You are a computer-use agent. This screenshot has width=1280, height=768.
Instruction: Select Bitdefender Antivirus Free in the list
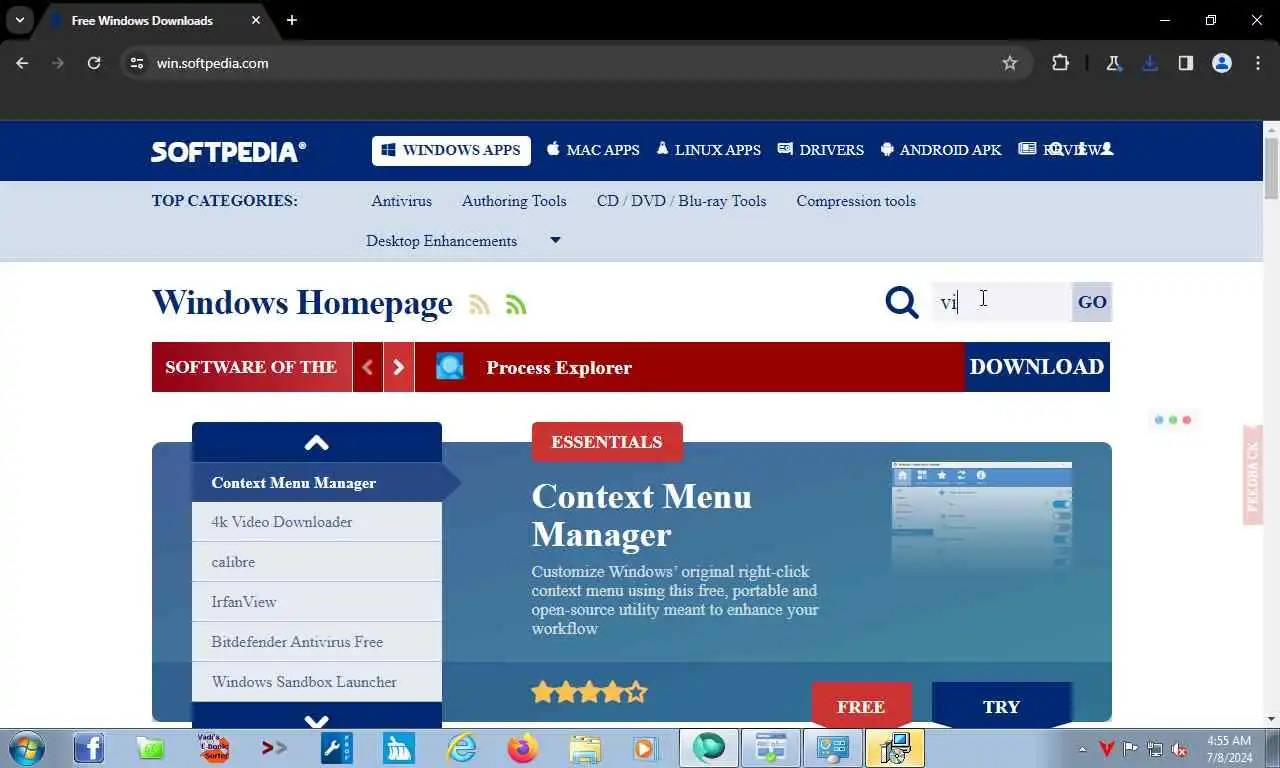[x=317, y=642]
